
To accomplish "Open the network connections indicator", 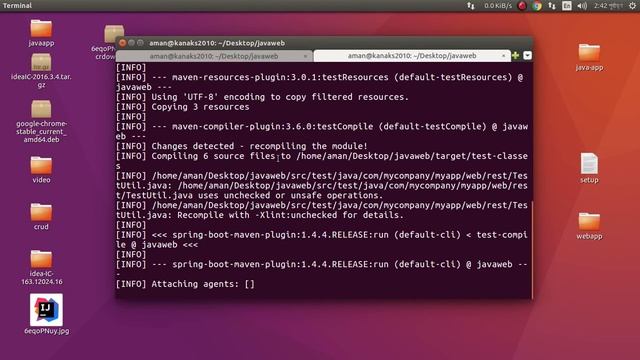I will pyautogui.click(x=552, y=6).
